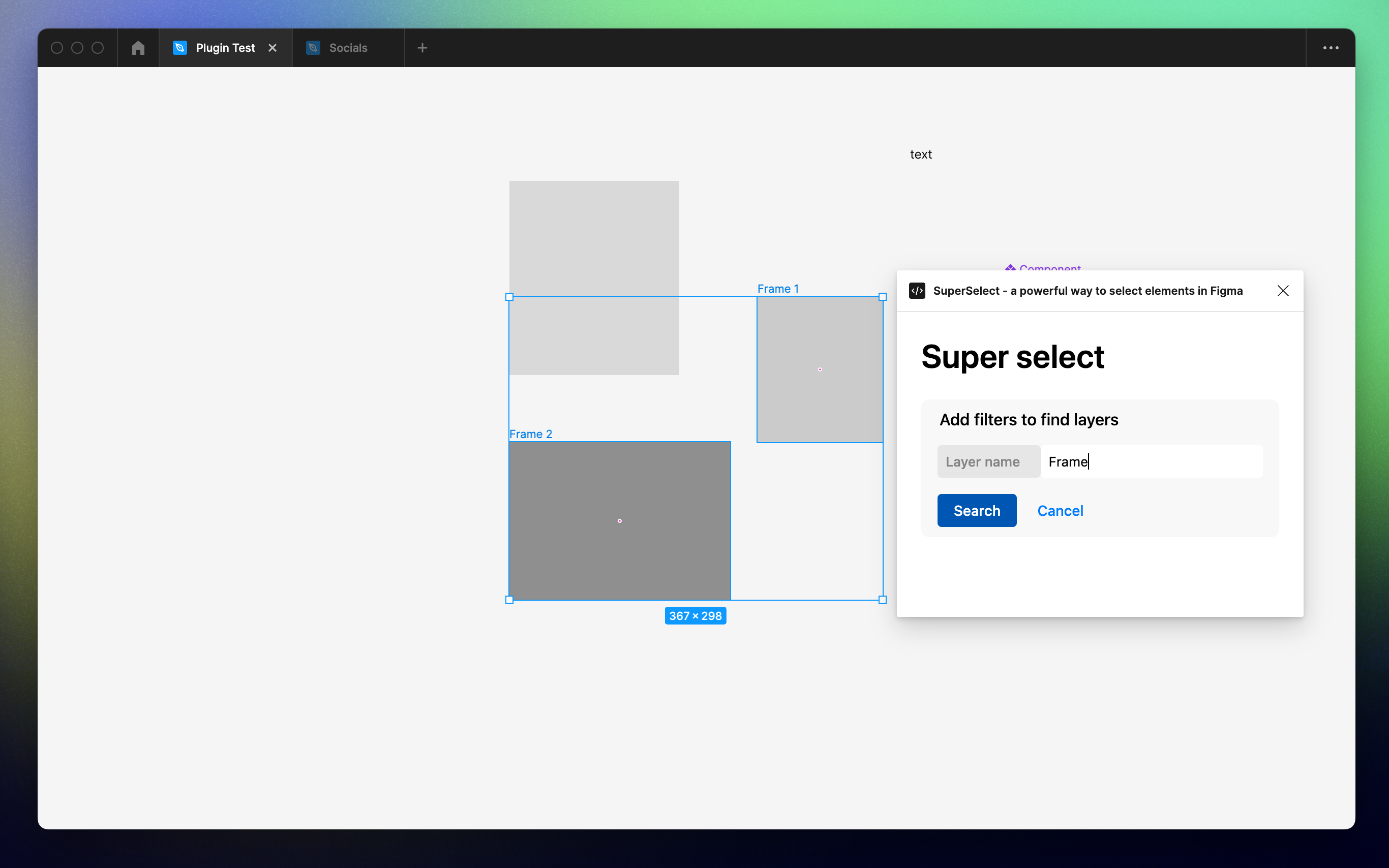Open the Socials tab
Image resolution: width=1389 pixels, height=868 pixels.
(348, 48)
